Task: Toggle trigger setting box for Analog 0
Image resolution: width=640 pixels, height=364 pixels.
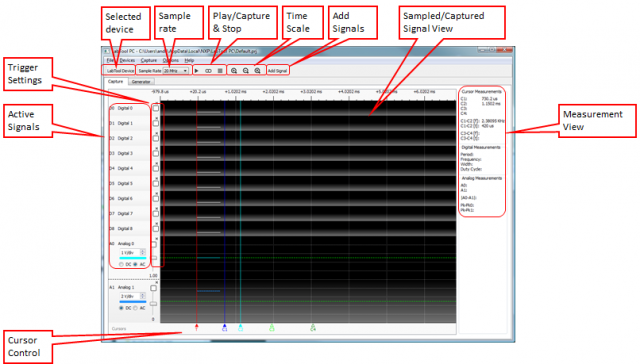Action: point(154,244)
